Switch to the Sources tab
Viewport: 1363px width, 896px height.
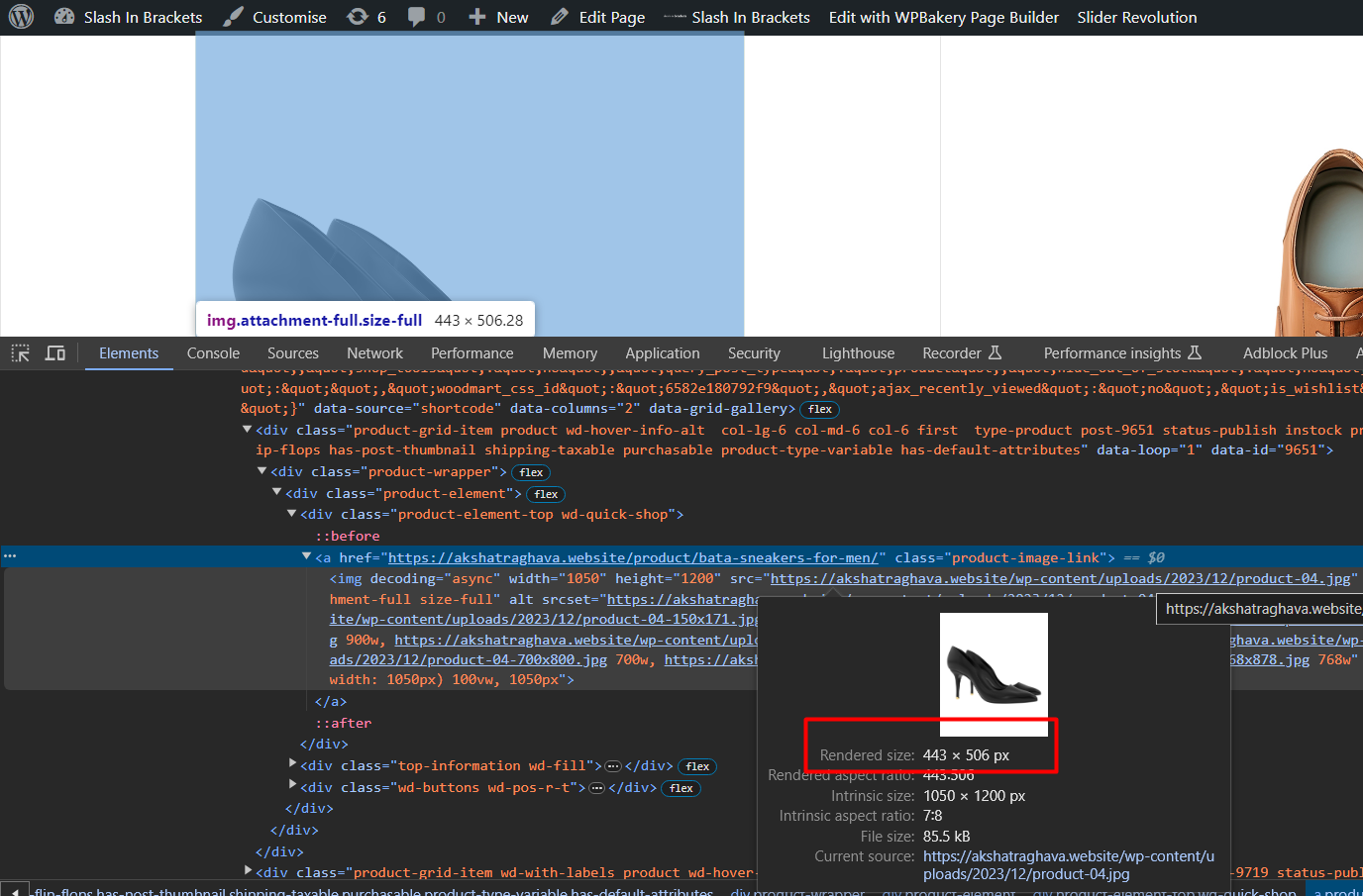pos(293,353)
